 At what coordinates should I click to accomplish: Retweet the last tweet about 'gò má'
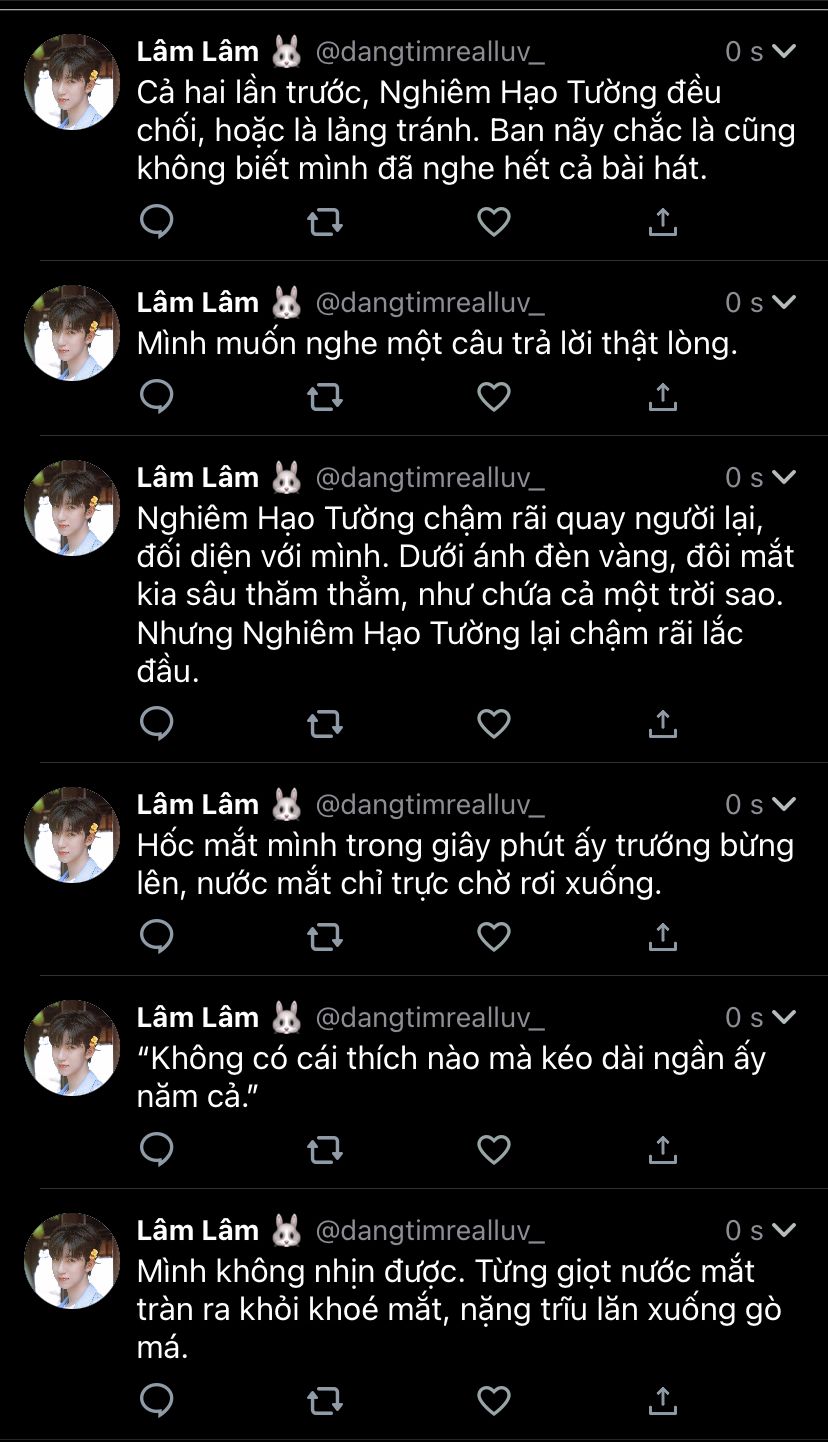tap(325, 1402)
